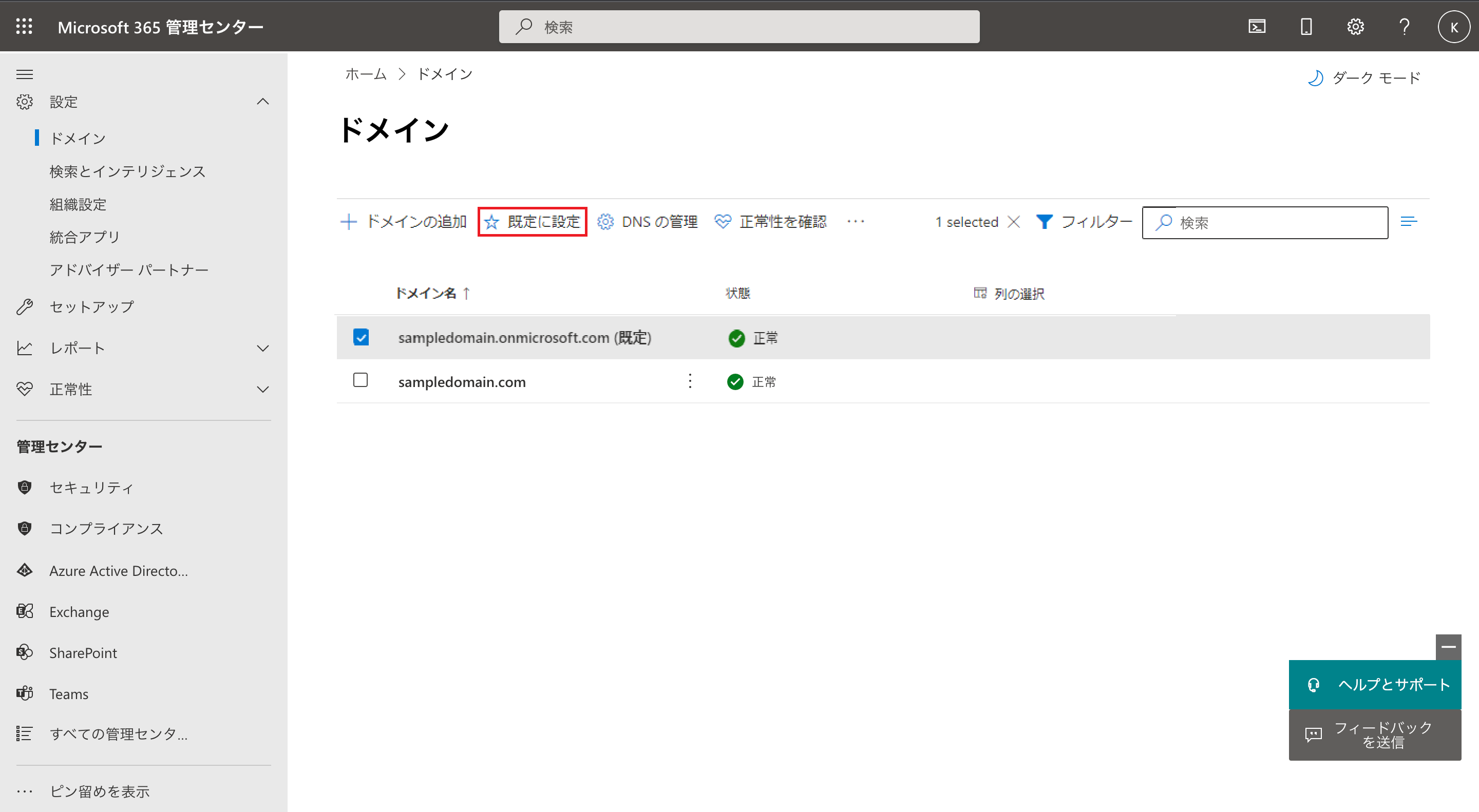Click Microsoft 365 管理センター title

point(161,27)
